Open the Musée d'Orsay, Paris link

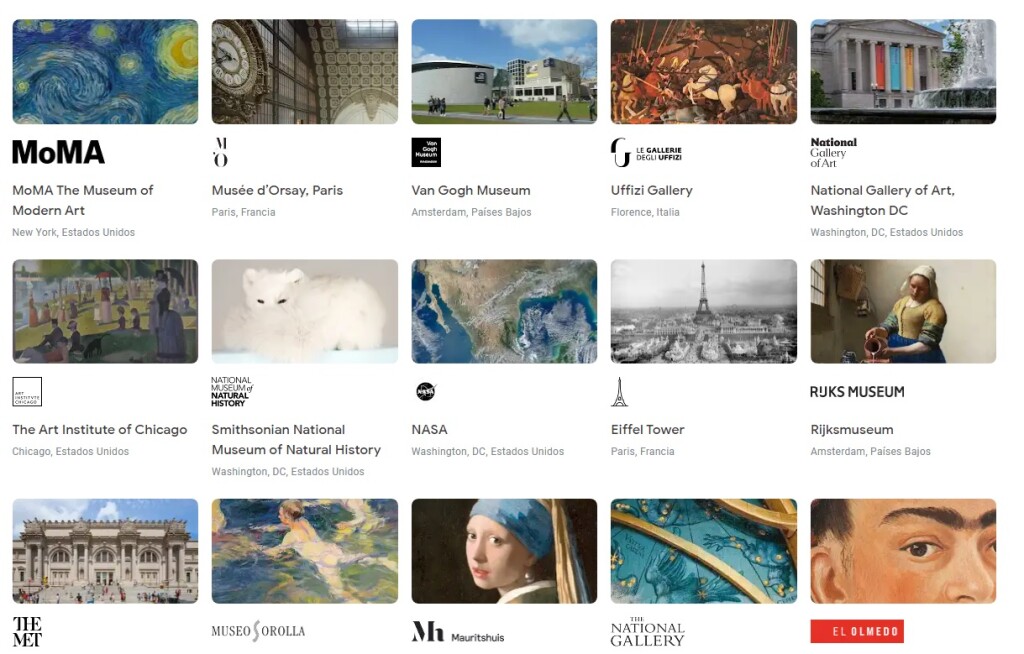[x=277, y=190]
